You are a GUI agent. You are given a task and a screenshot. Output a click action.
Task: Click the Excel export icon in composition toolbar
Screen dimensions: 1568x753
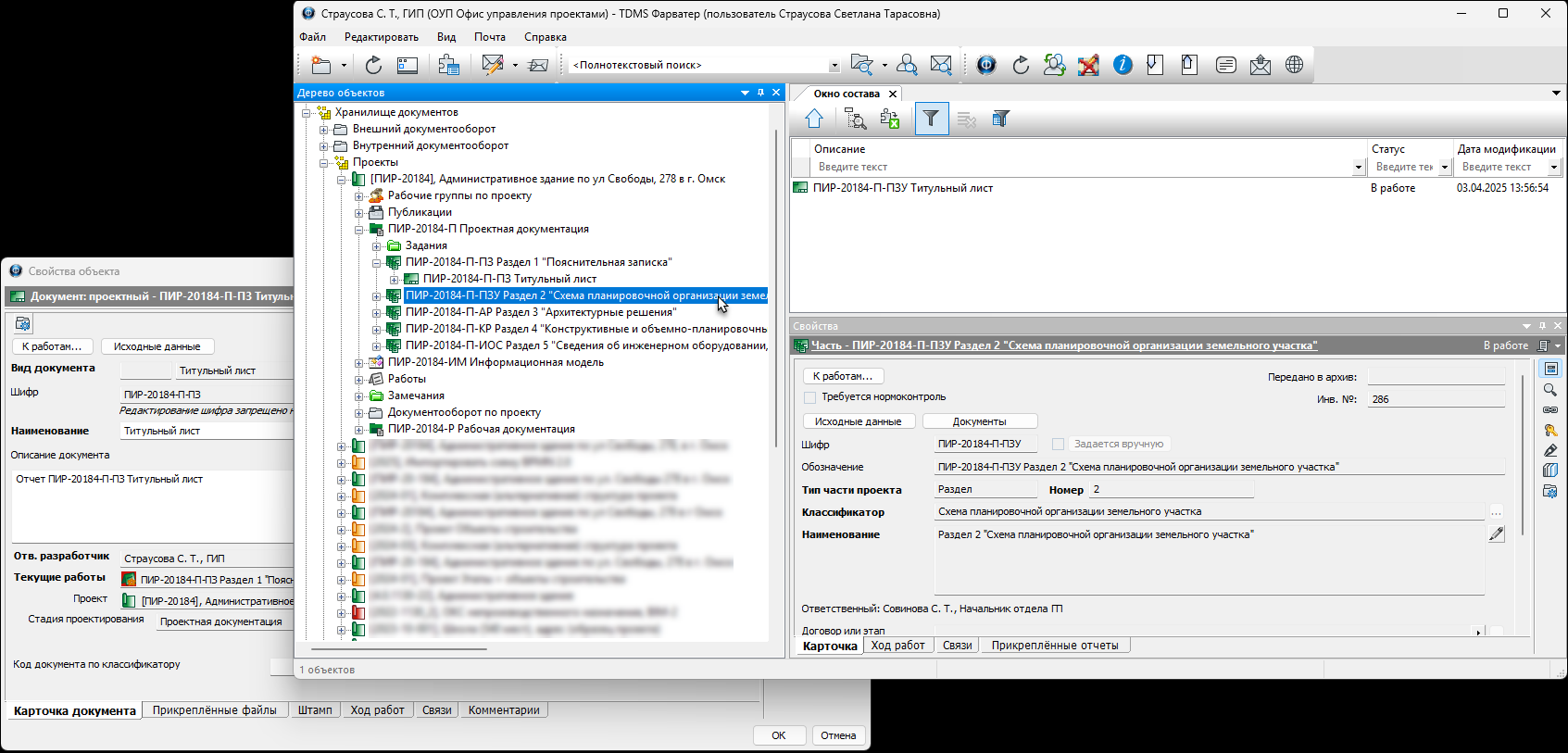click(890, 119)
